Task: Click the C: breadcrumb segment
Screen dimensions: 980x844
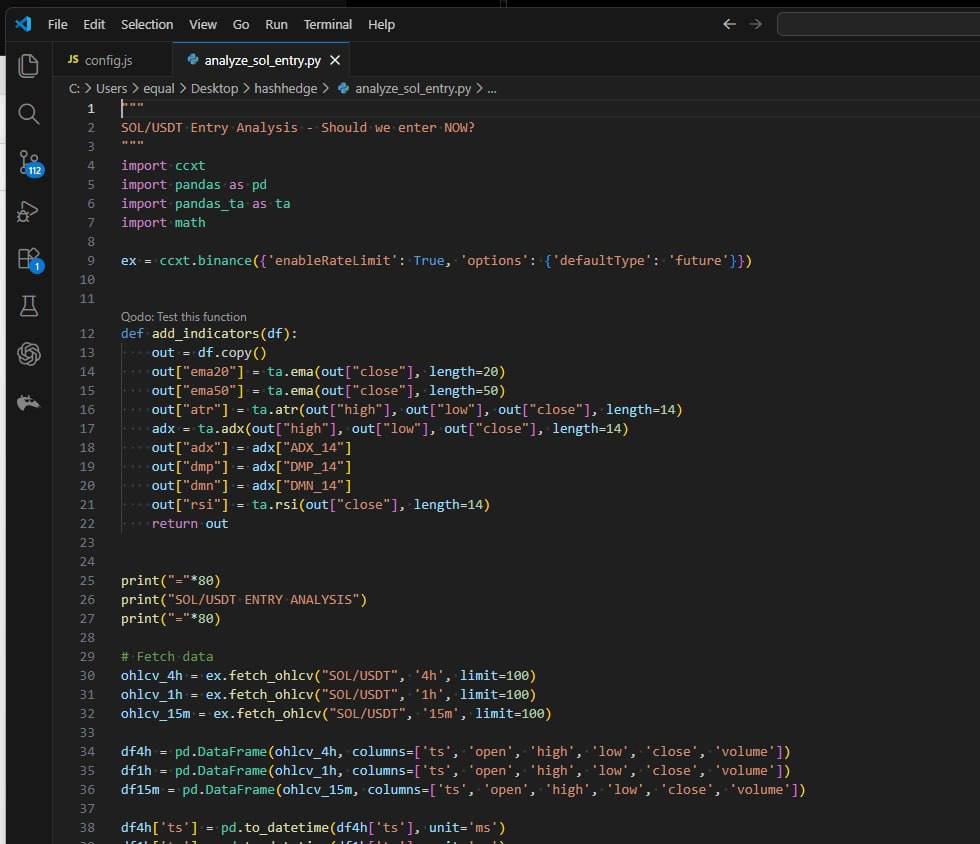Action: click(x=74, y=88)
